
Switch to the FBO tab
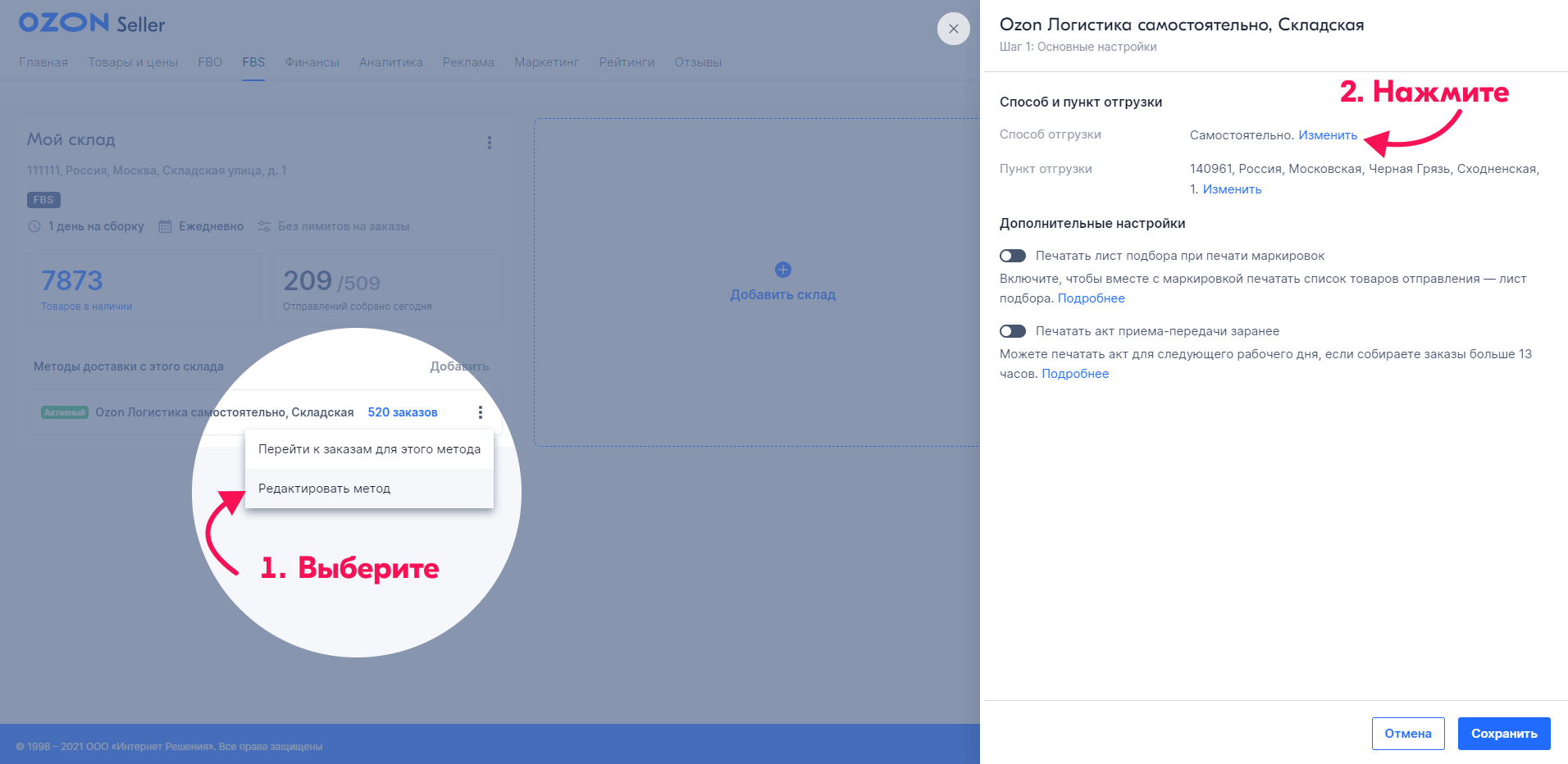(210, 62)
